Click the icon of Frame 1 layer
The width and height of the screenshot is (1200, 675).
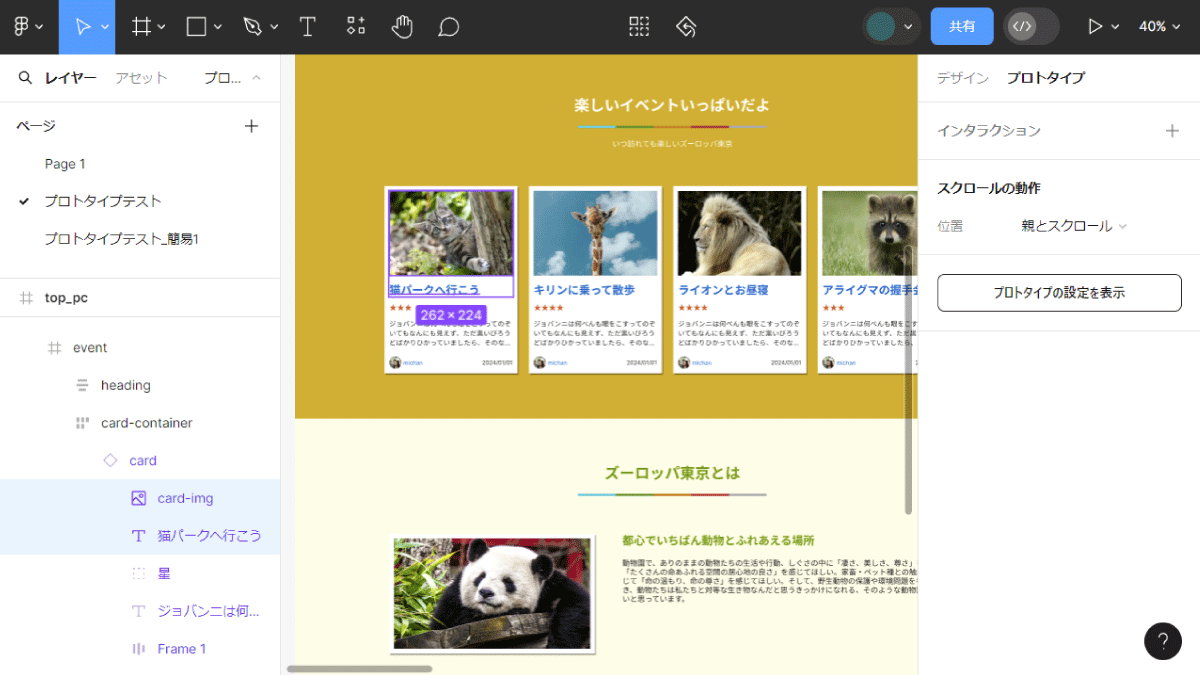(x=139, y=649)
